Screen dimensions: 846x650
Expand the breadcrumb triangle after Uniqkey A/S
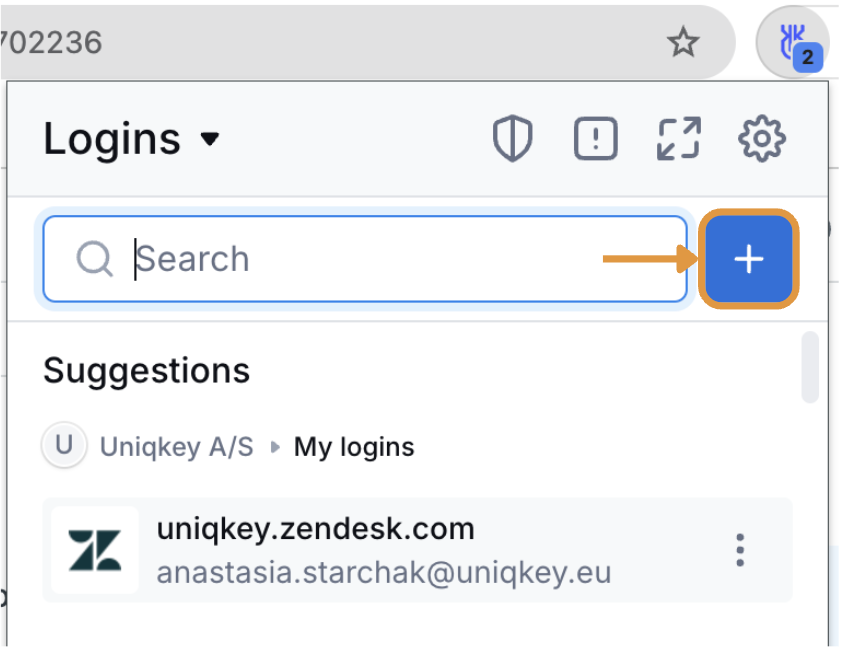pyautogui.click(x=275, y=447)
